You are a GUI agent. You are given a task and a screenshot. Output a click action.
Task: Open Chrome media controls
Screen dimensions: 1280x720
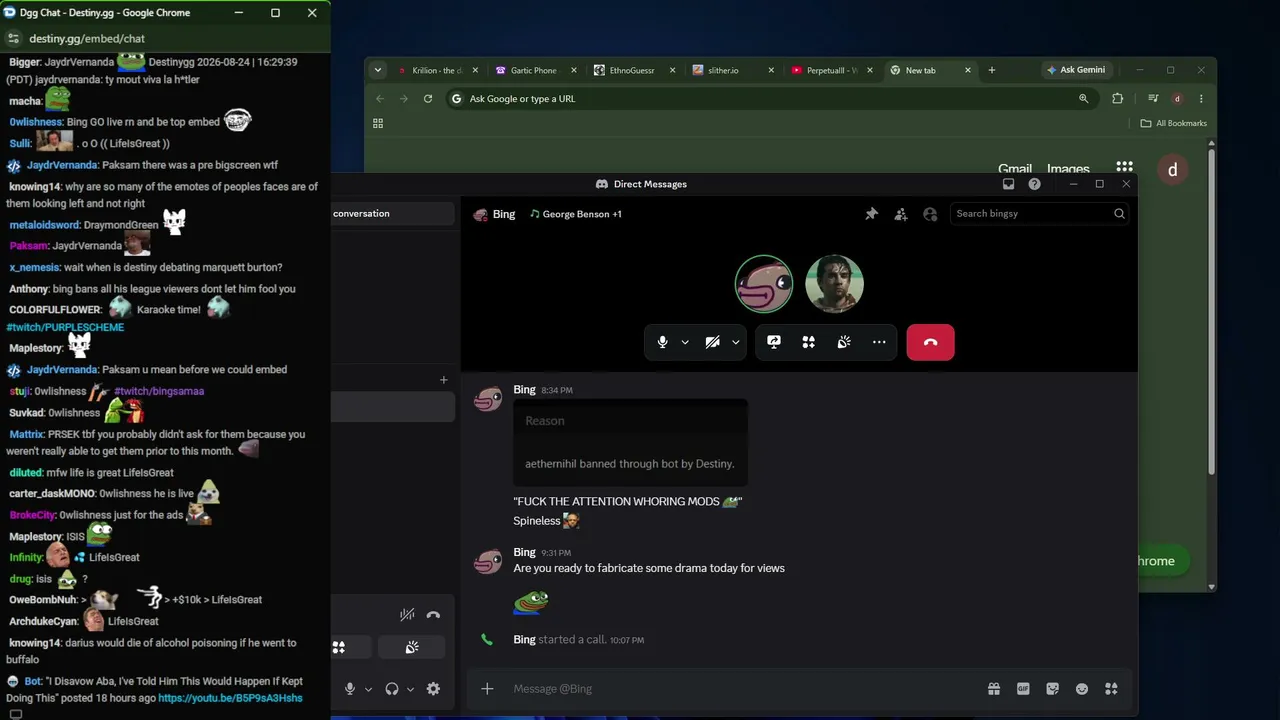click(x=1153, y=99)
